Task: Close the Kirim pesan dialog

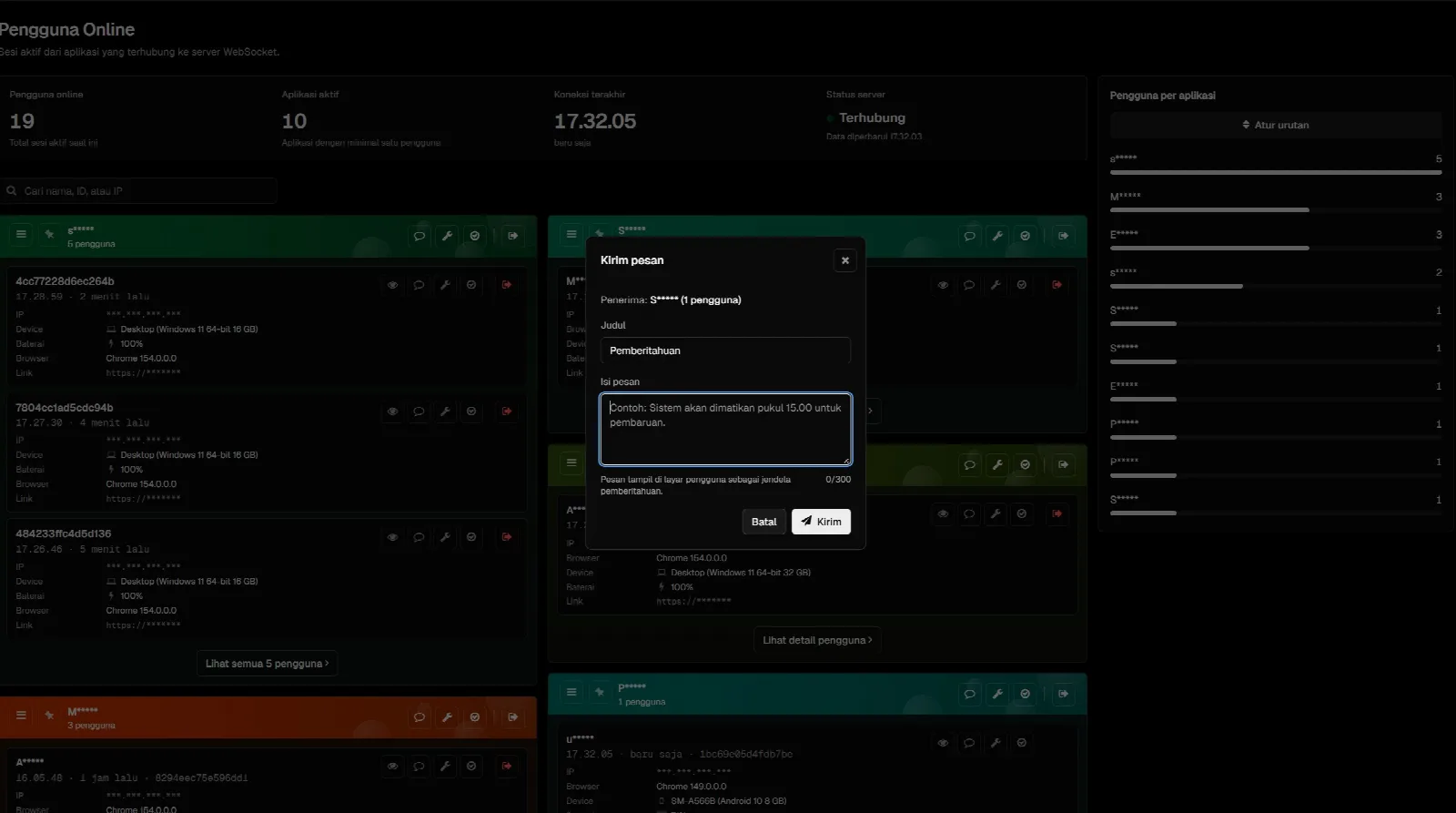Action: coord(844,260)
